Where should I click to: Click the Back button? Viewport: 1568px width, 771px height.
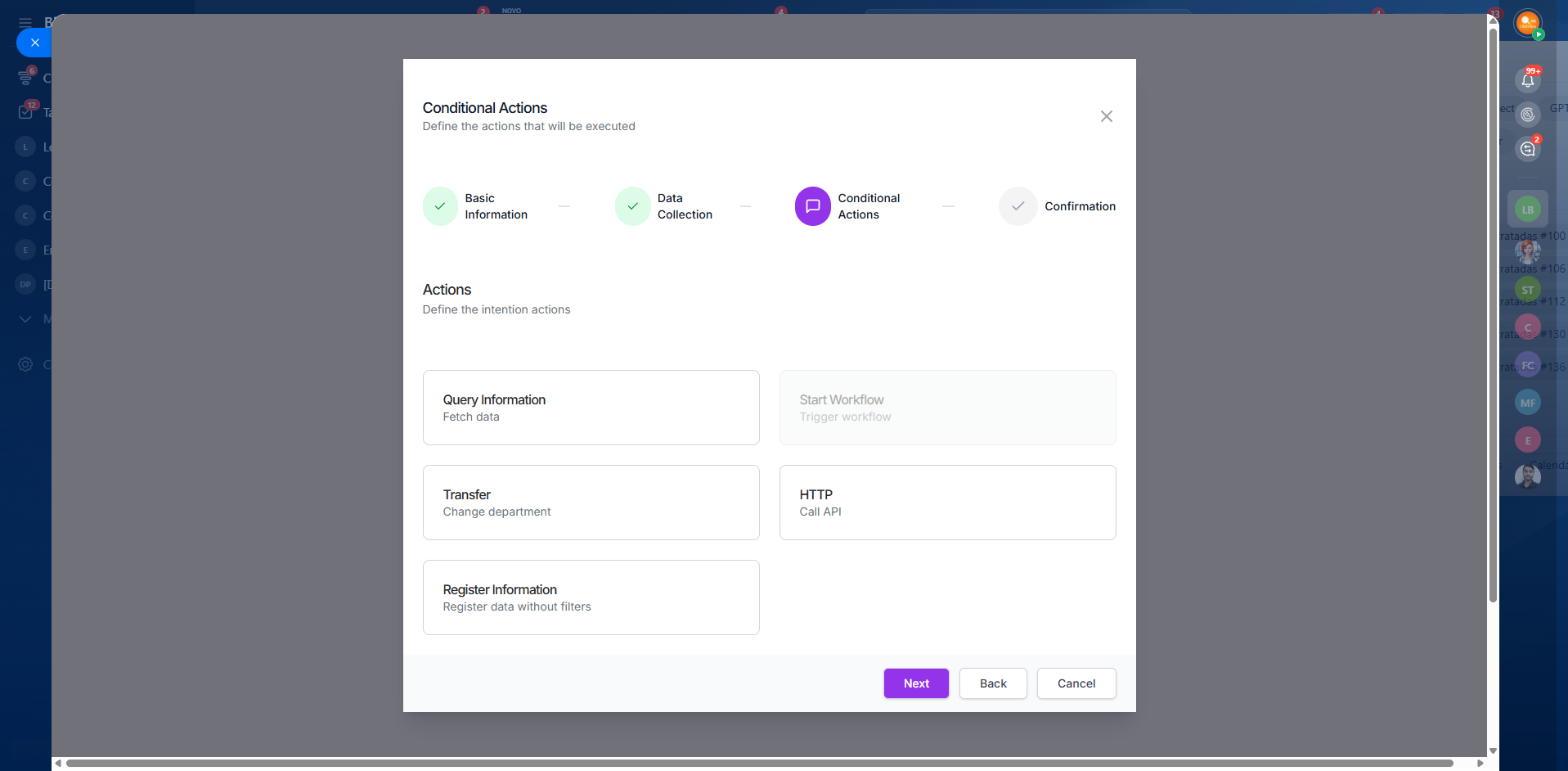point(993,683)
